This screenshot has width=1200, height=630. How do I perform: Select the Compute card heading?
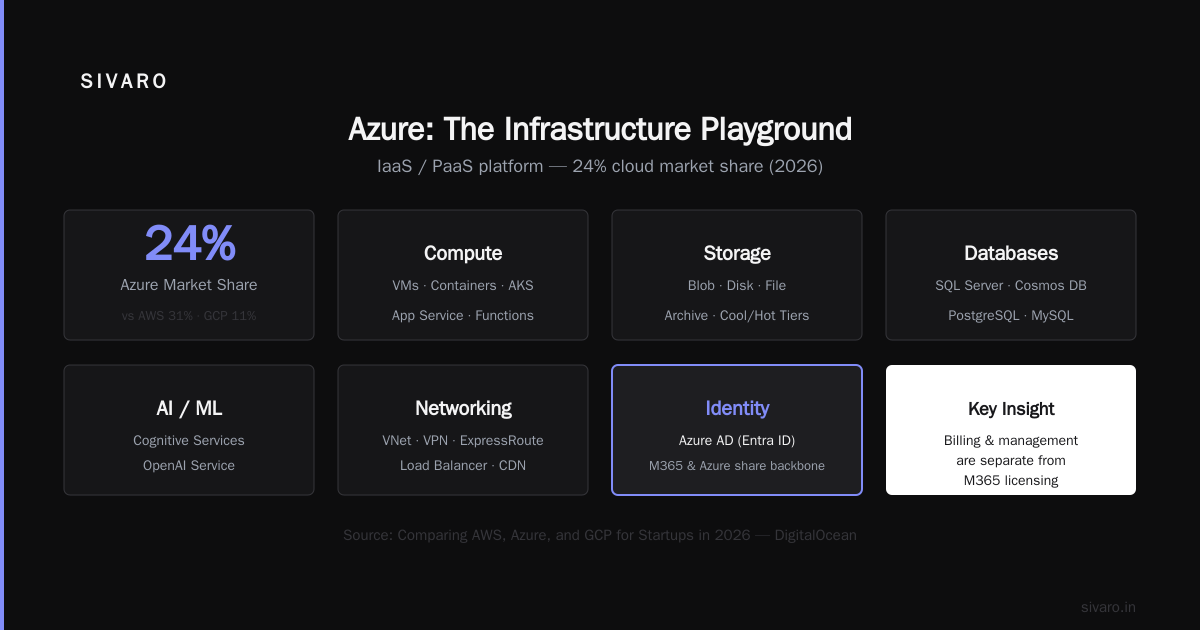point(463,253)
